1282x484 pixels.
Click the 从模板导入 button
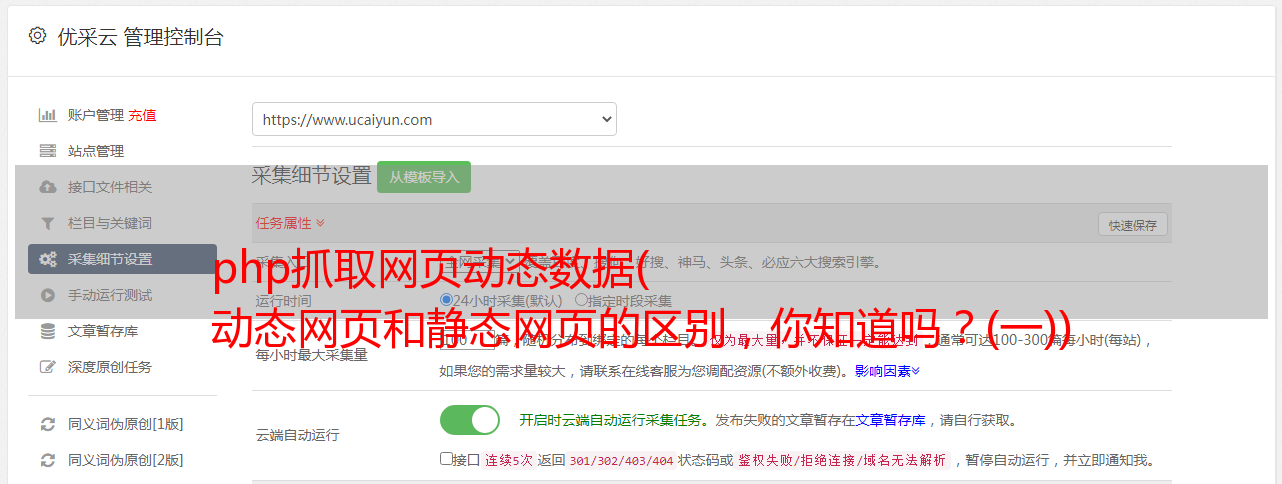(x=424, y=177)
